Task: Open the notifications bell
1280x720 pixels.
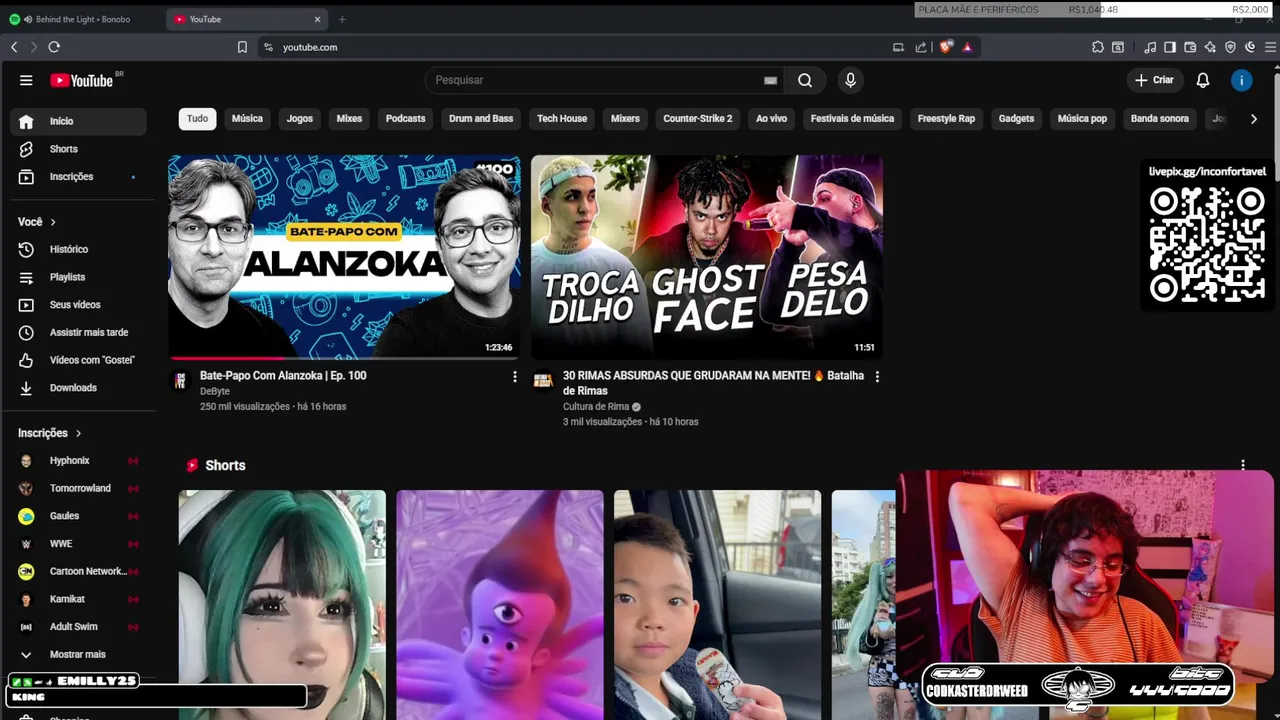Action: (x=1203, y=80)
